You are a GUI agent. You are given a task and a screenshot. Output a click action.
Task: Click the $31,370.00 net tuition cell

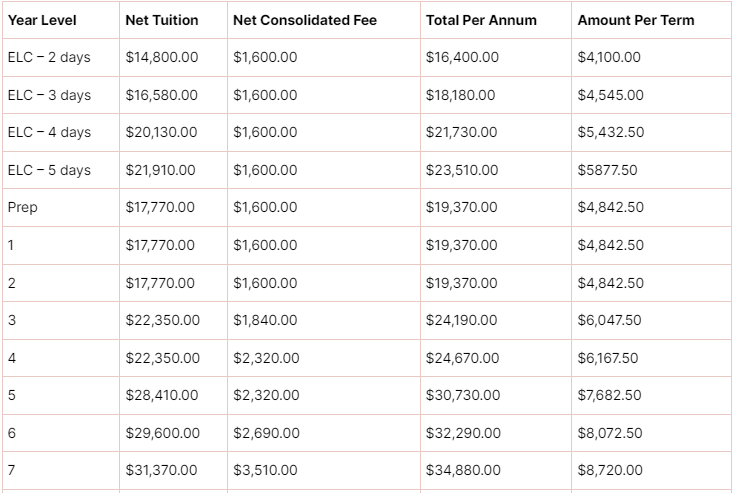click(x=161, y=470)
